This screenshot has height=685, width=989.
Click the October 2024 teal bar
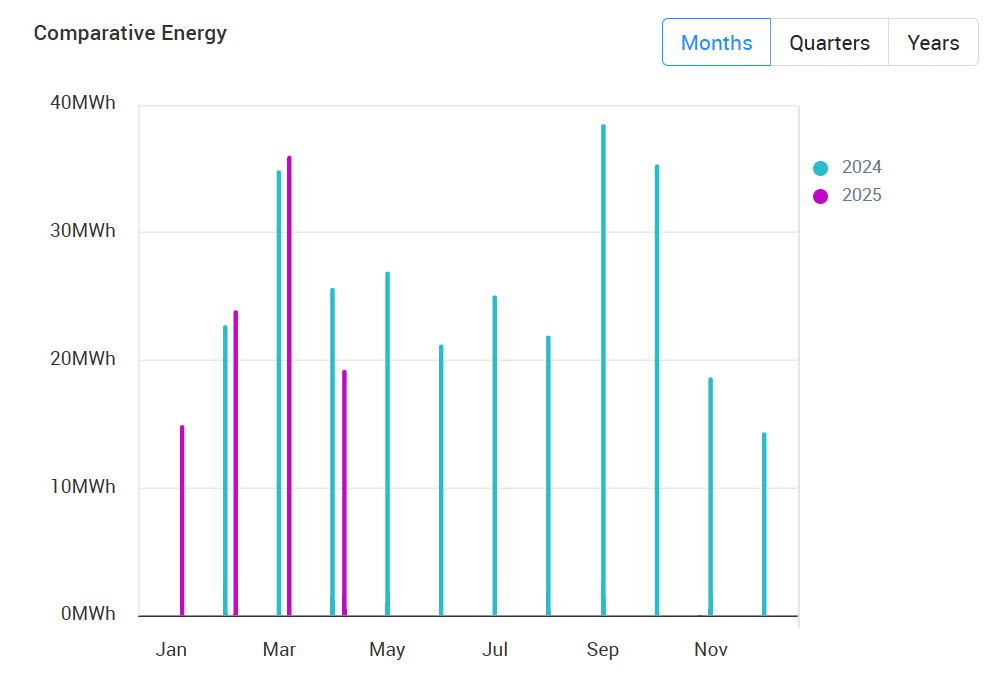(657, 390)
